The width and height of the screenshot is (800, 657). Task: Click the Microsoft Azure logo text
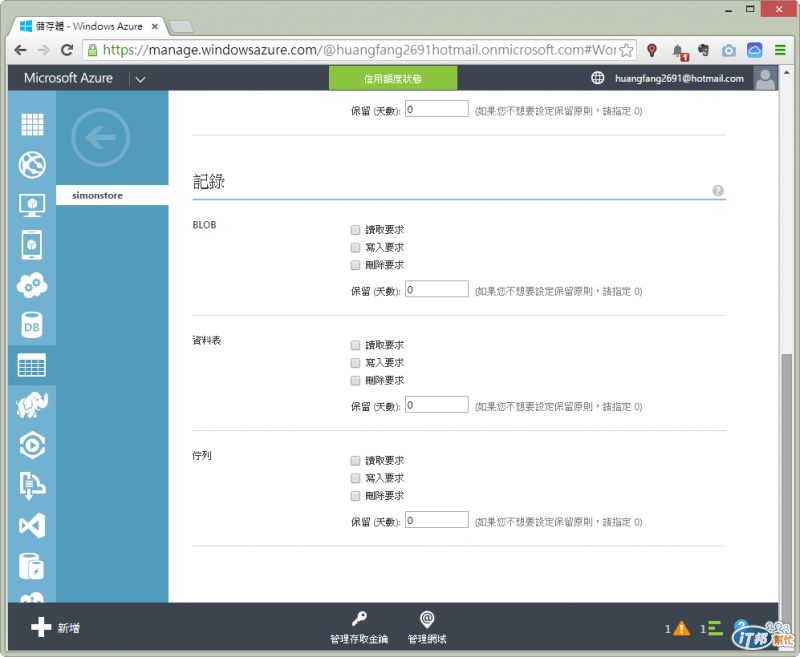(68, 78)
